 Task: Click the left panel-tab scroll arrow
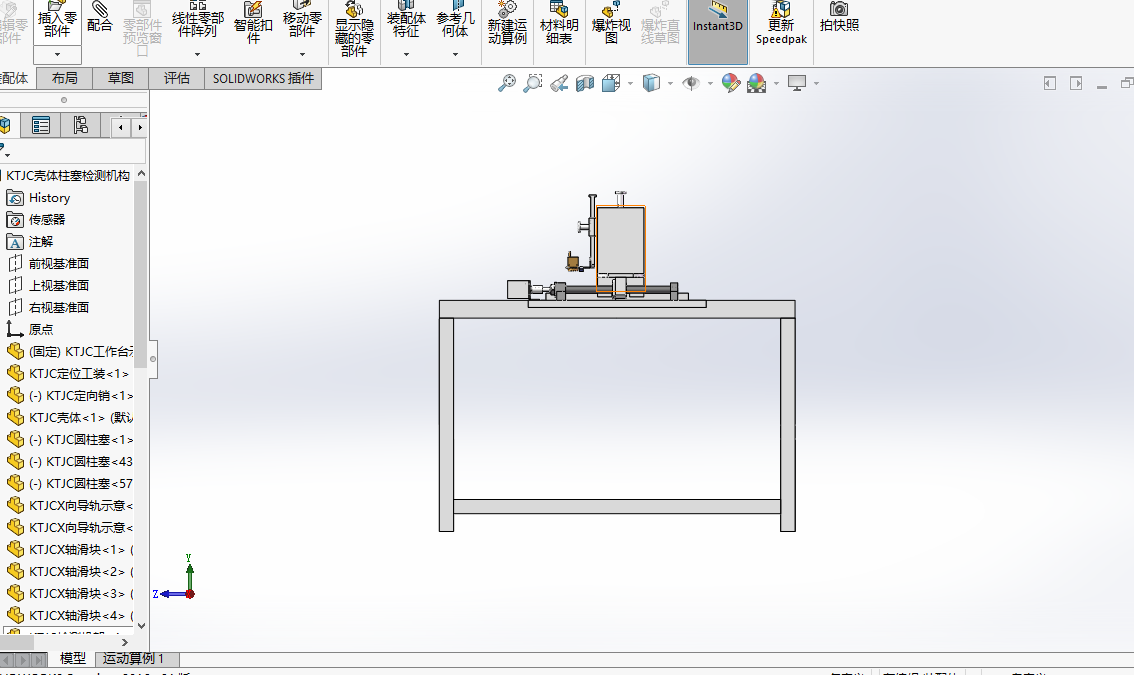tap(121, 128)
